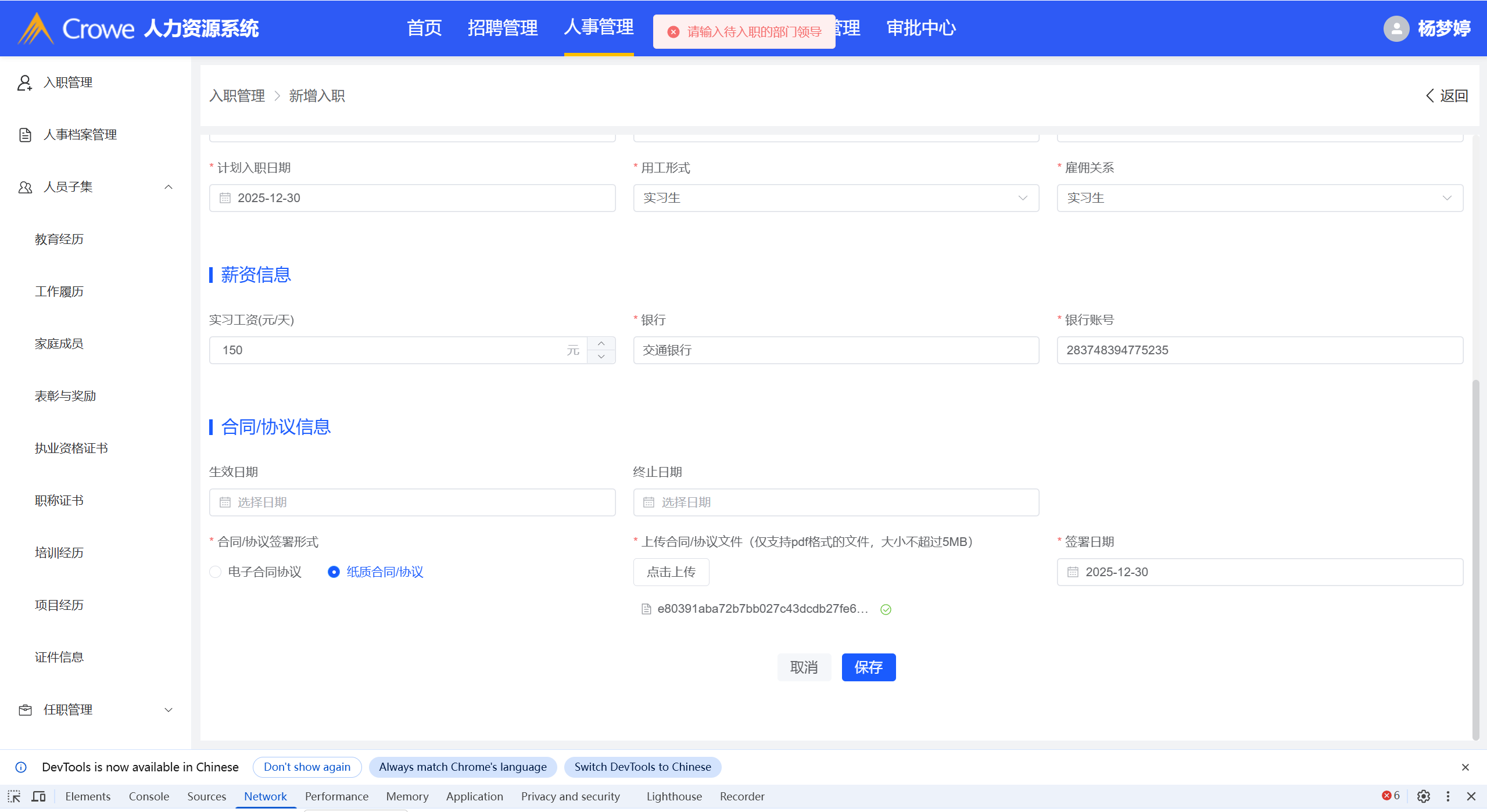Click the 保存 button
The image size is (1487, 812).
coord(868,667)
